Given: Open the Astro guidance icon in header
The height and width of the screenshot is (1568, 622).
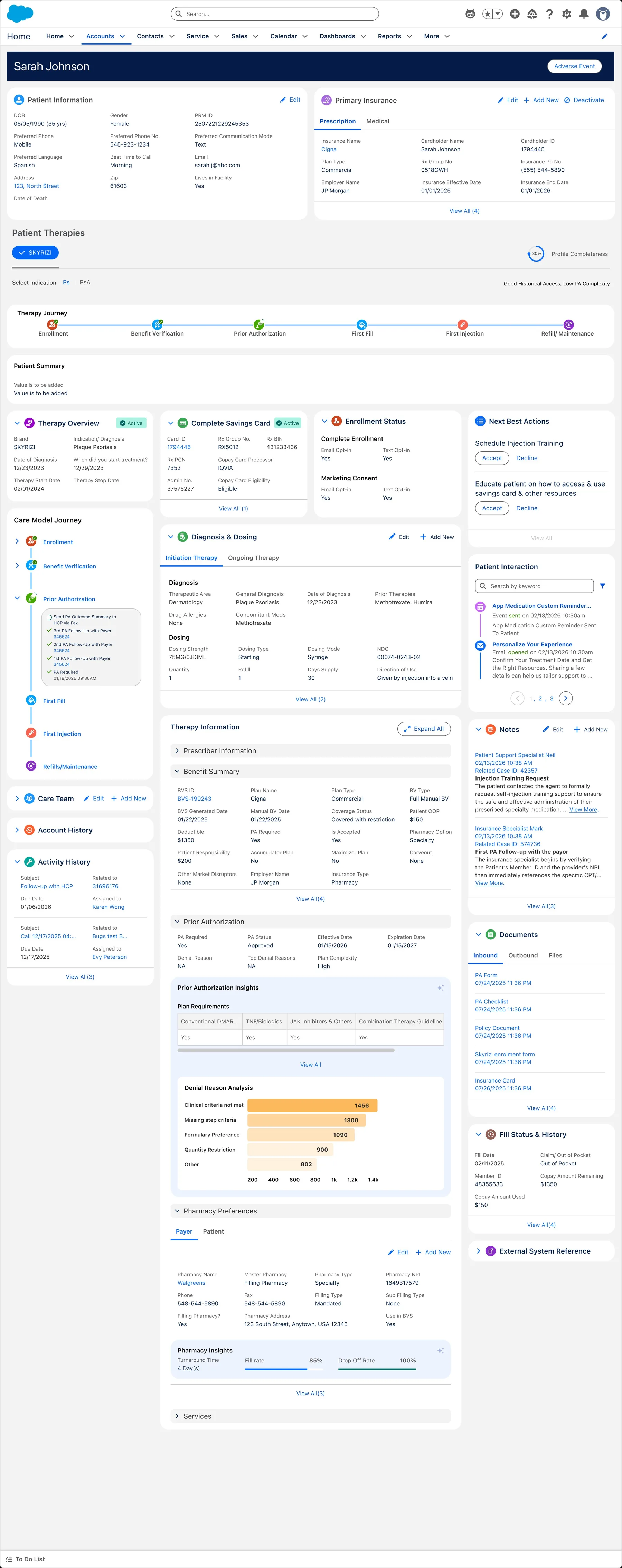Looking at the screenshot, I should pyautogui.click(x=470, y=14).
